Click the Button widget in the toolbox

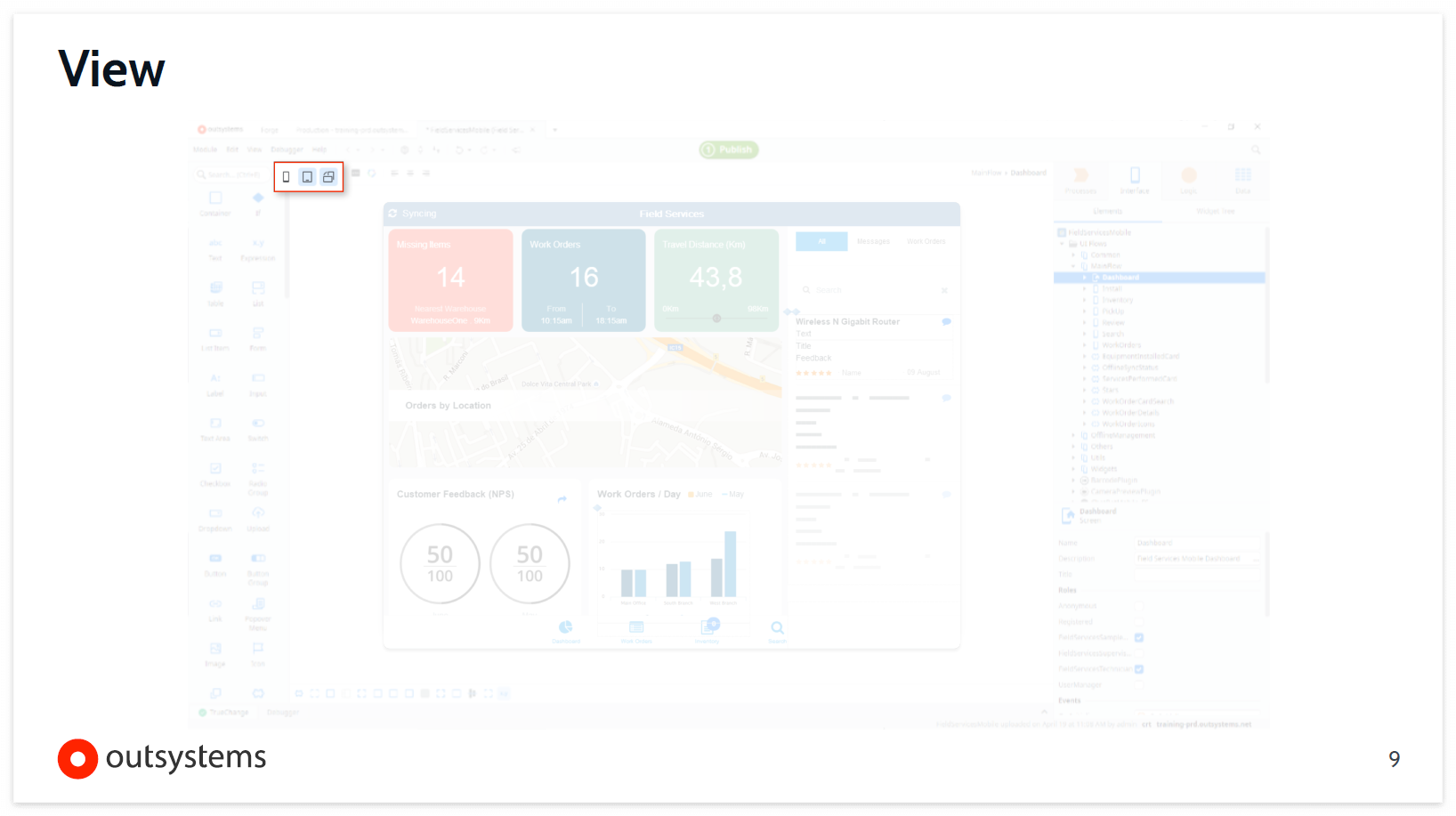[215, 564]
